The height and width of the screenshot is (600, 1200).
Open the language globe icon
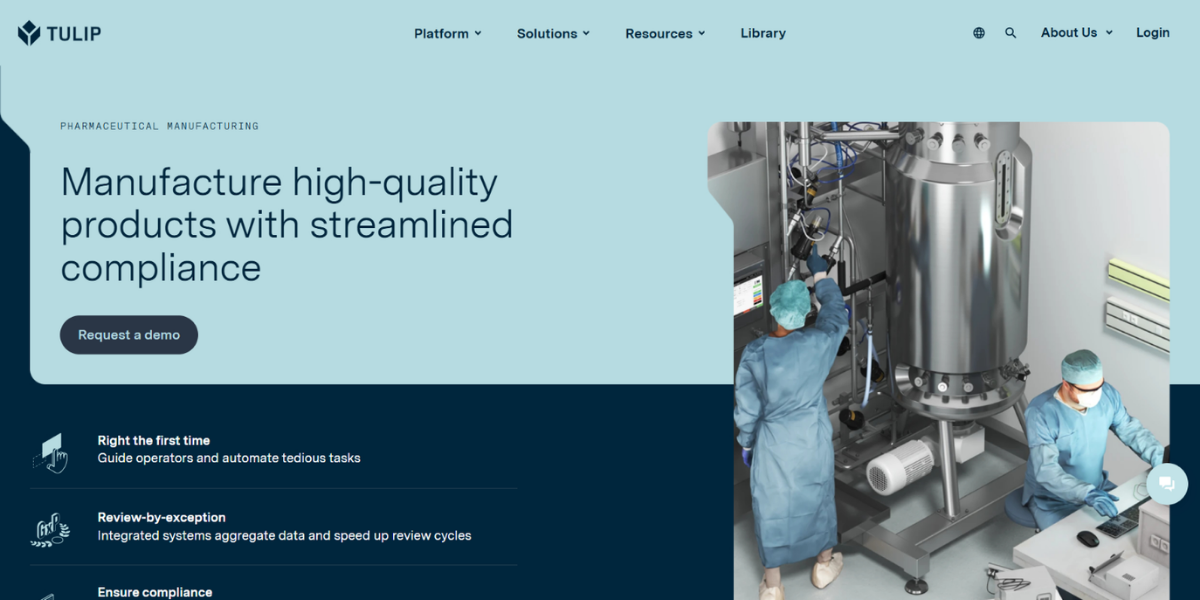click(979, 33)
